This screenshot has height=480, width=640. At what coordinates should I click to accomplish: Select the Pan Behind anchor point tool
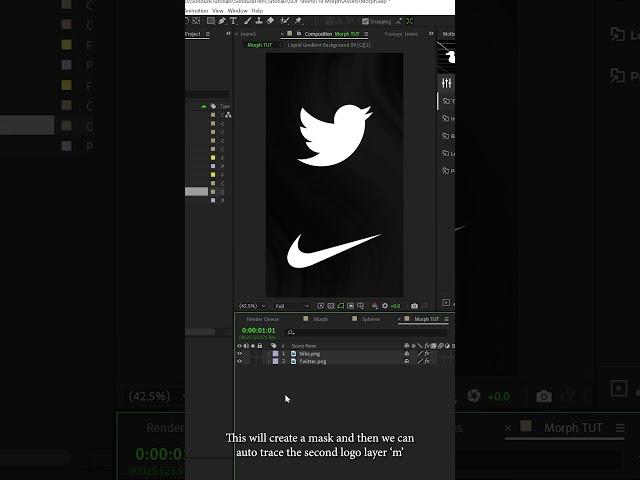(x=196, y=21)
